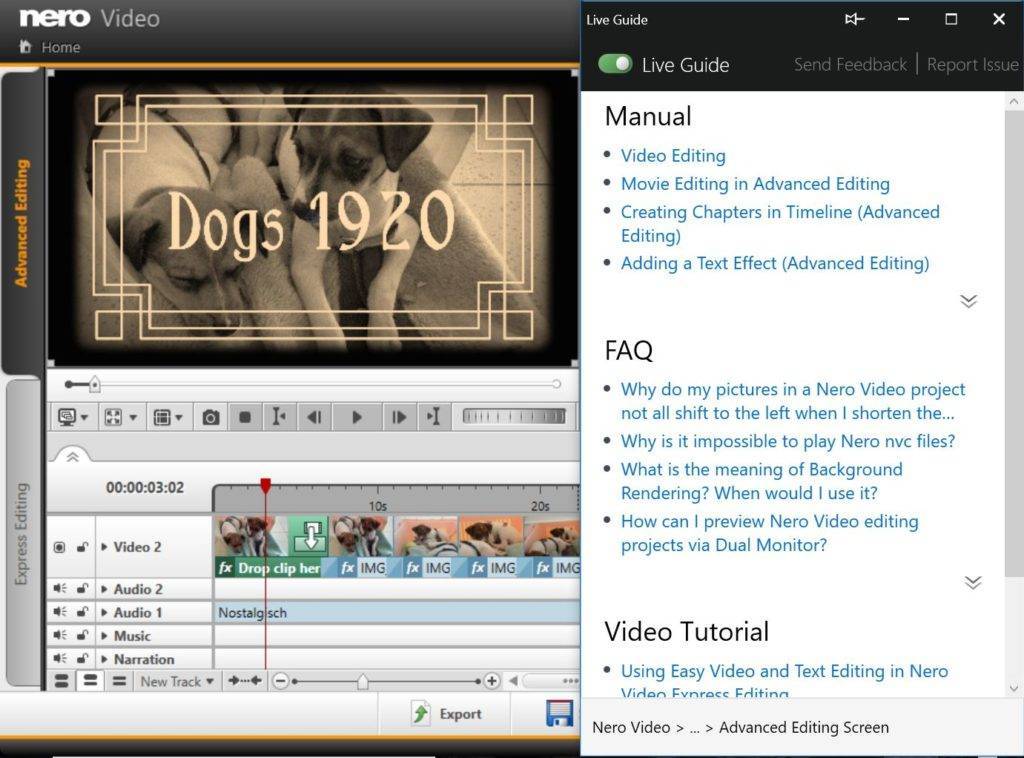Image resolution: width=1024 pixels, height=758 pixels.
Task: Take a snapshot with the camera icon
Action: (210, 418)
